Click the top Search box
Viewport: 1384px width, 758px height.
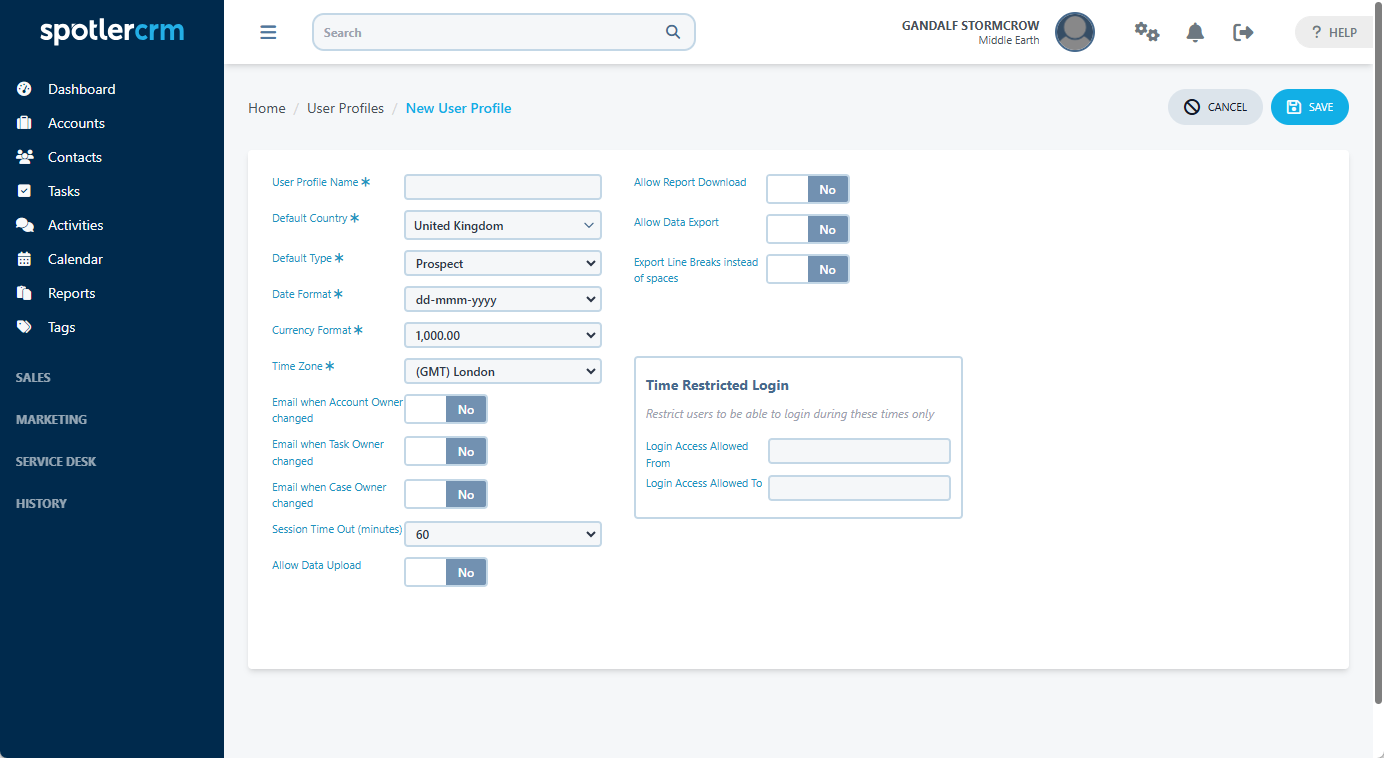tap(504, 32)
